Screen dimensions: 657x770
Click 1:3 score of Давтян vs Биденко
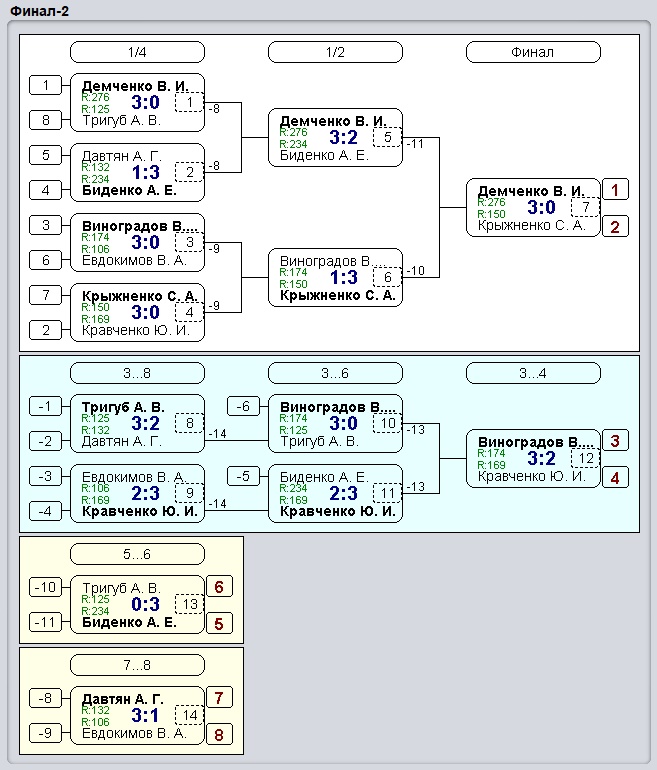click(145, 172)
